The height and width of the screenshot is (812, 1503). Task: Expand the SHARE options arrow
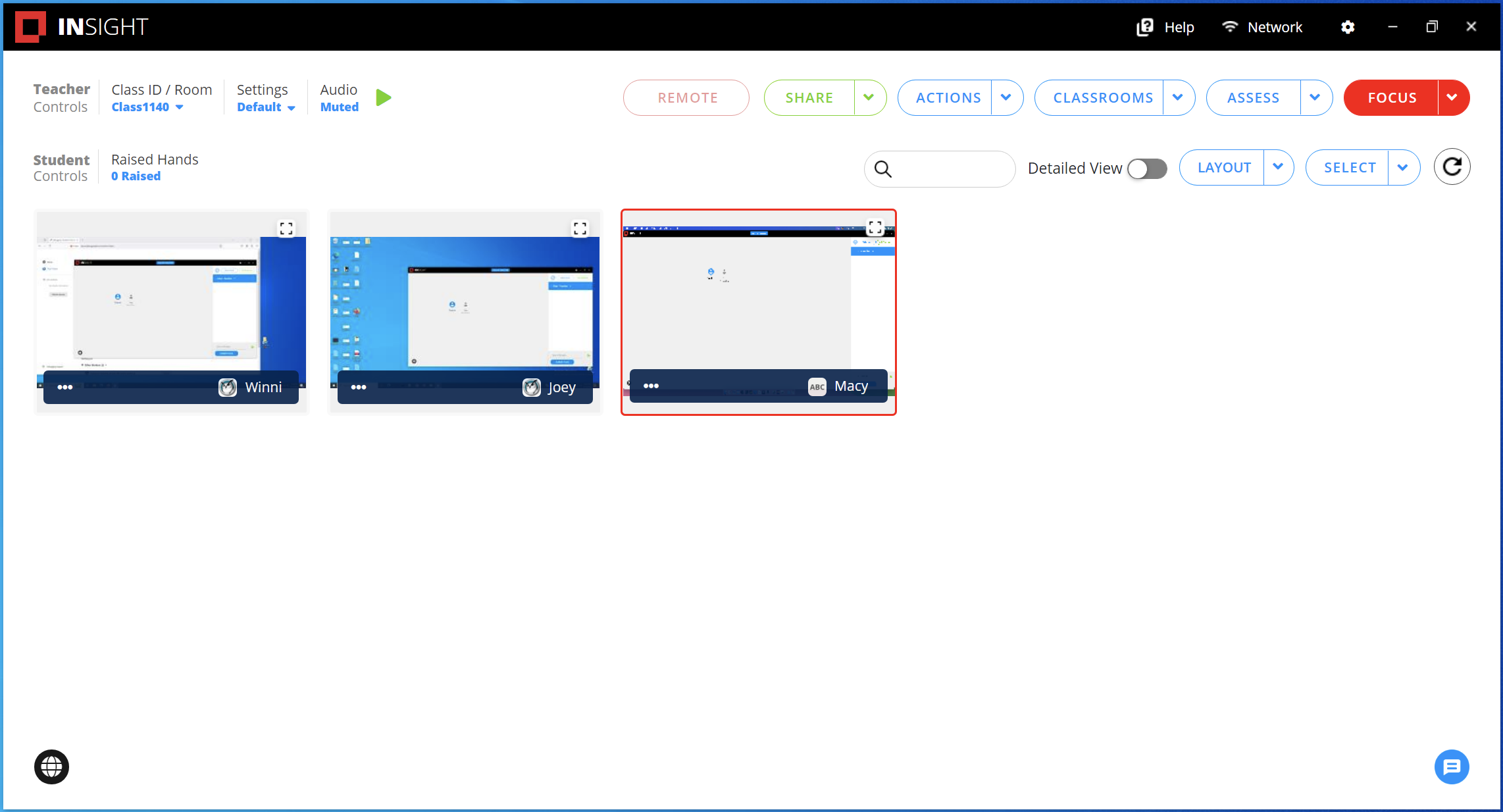point(869,97)
